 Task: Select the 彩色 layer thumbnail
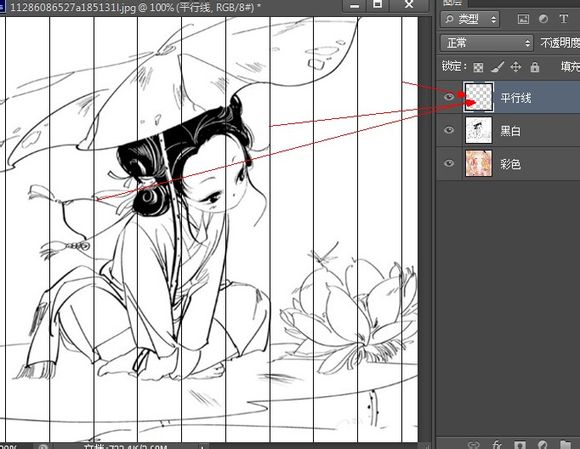pyautogui.click(x=479, y=163)
